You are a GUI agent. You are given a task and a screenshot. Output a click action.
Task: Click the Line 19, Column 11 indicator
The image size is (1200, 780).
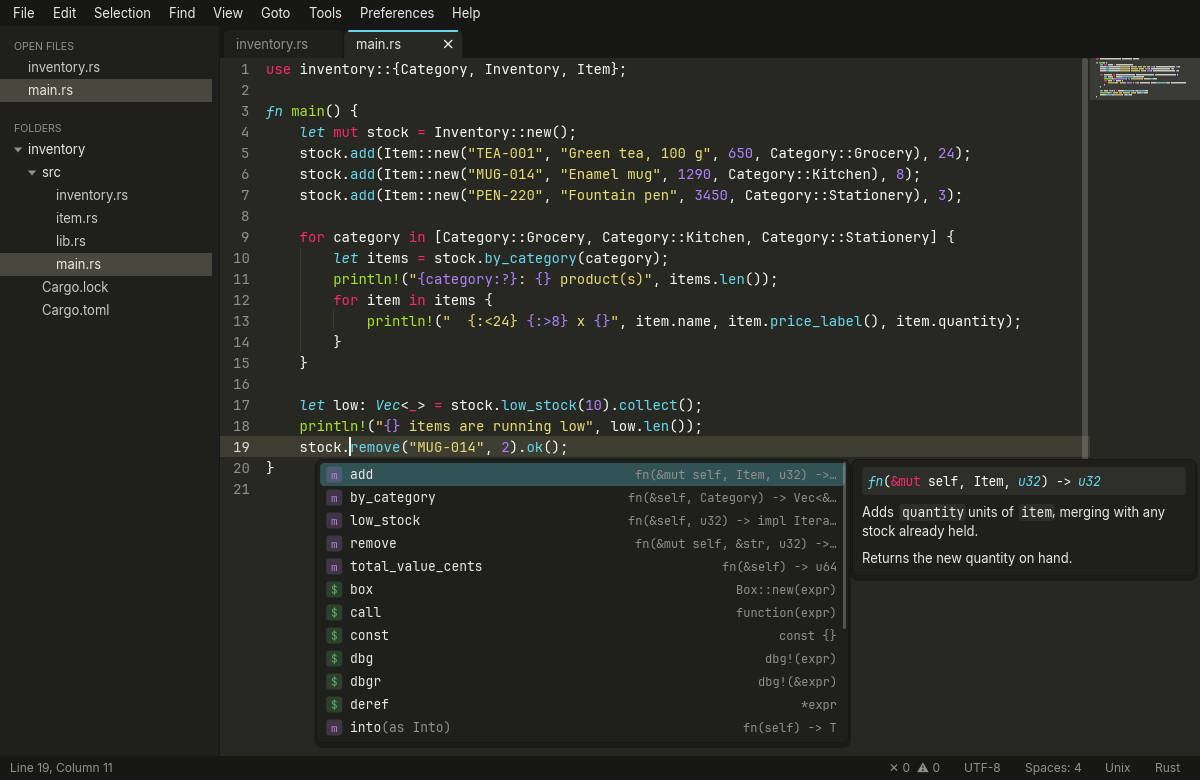point(61,768)
